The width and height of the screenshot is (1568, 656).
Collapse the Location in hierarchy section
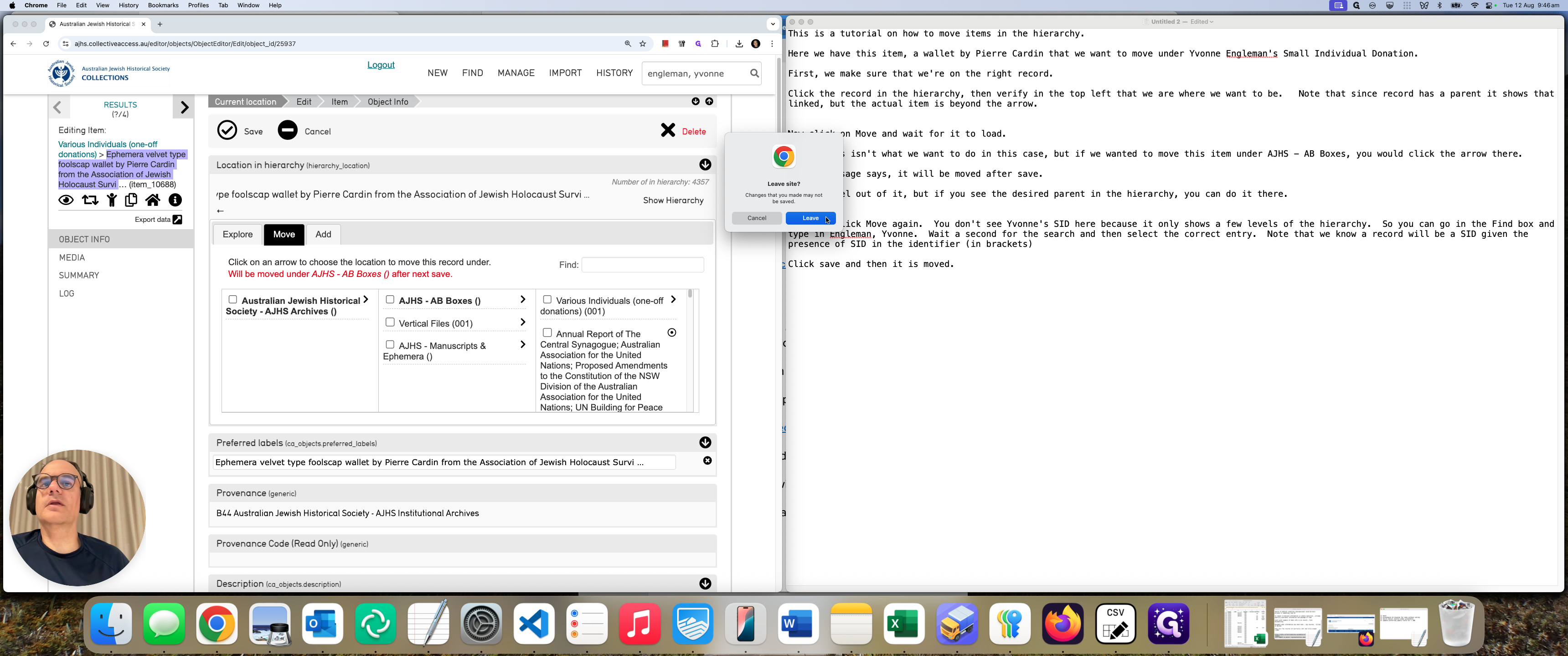(705, 165)
